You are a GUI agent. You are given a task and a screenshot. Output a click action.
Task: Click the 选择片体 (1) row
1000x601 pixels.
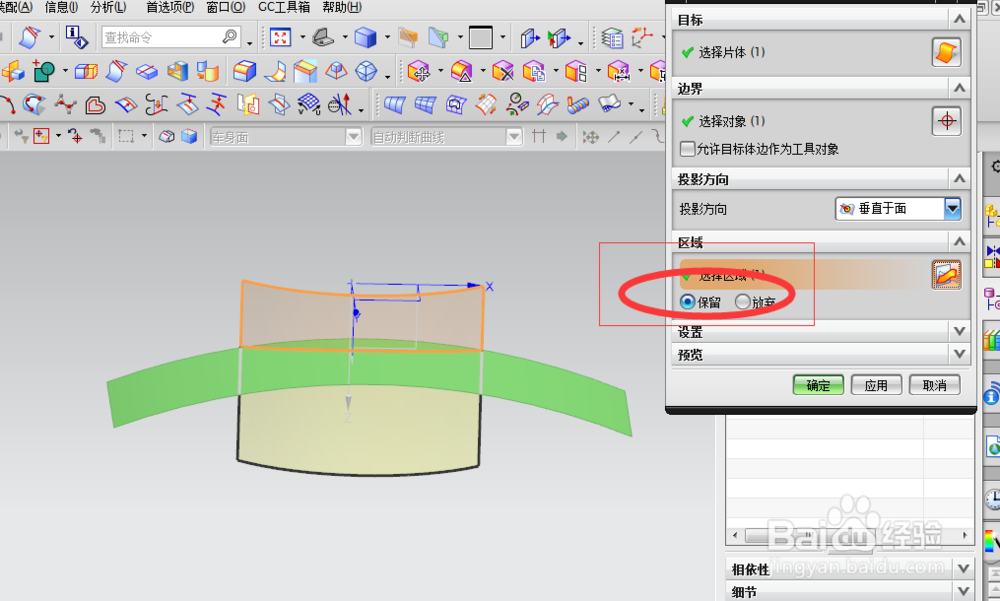coord(802,52)
